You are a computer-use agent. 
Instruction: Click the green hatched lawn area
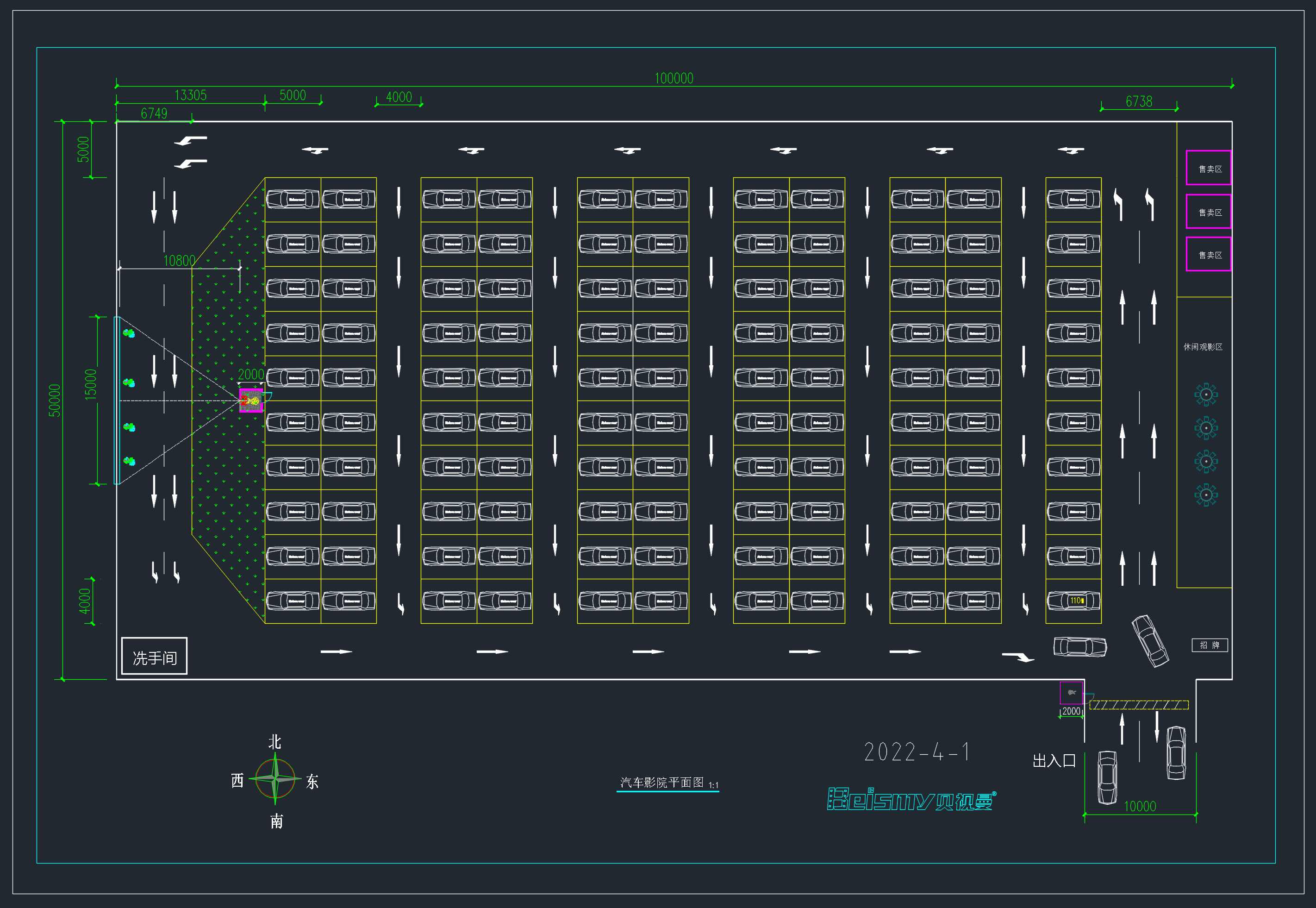coord(229,401)
